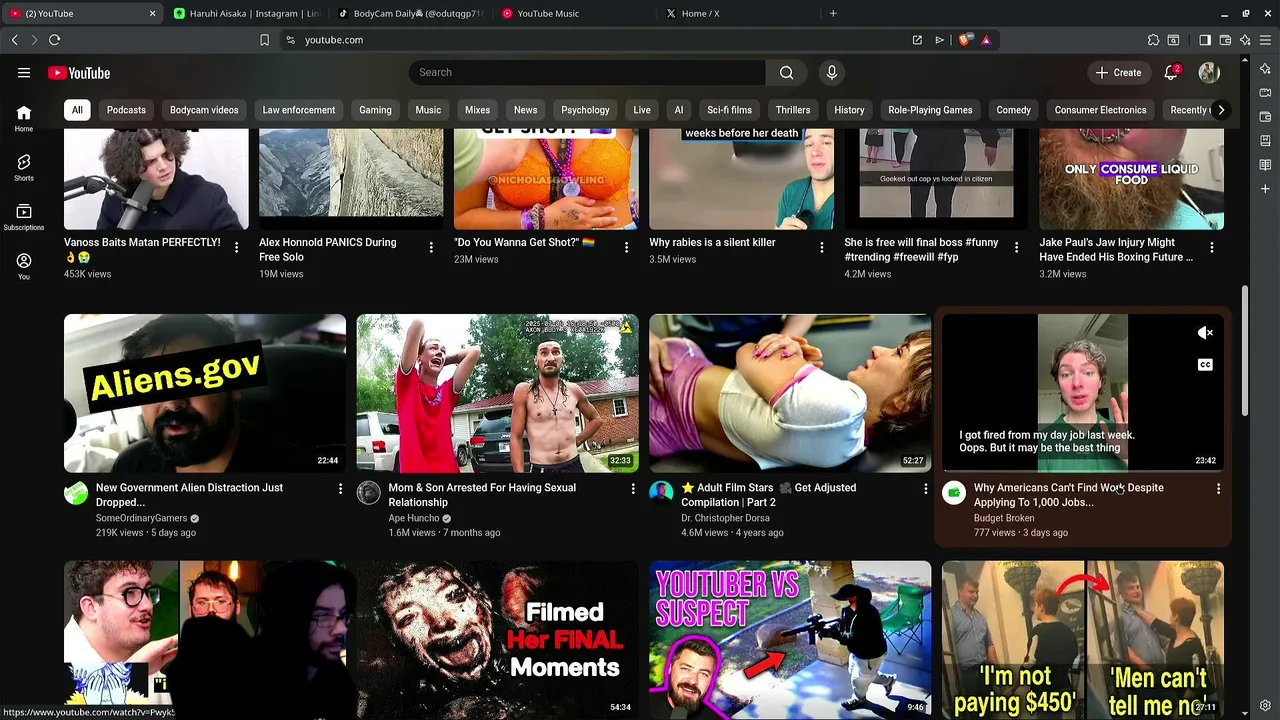Switch to the BodyCam Daily tab
This screenshot has height=720, width=1280.
point(410,13)
